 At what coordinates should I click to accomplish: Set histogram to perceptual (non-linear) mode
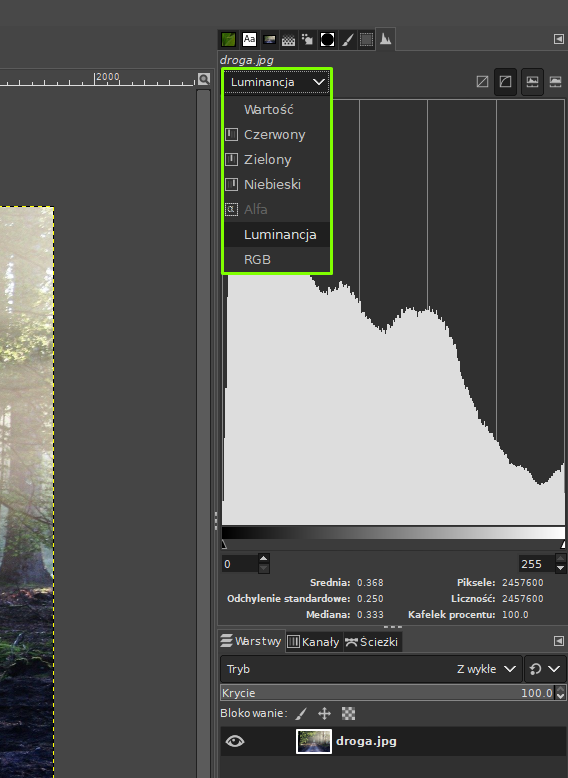coord(505,81)
